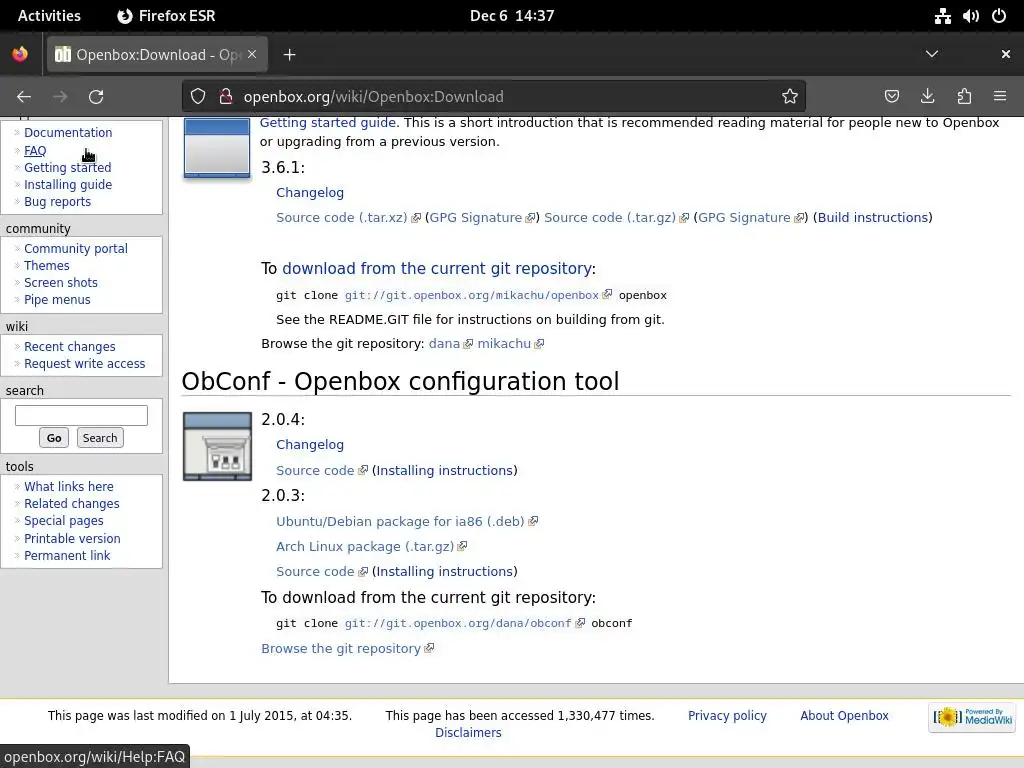Open the Special pages link
Image resolution: width=1024 pixels, height=768 pixels.
[64, 521]
